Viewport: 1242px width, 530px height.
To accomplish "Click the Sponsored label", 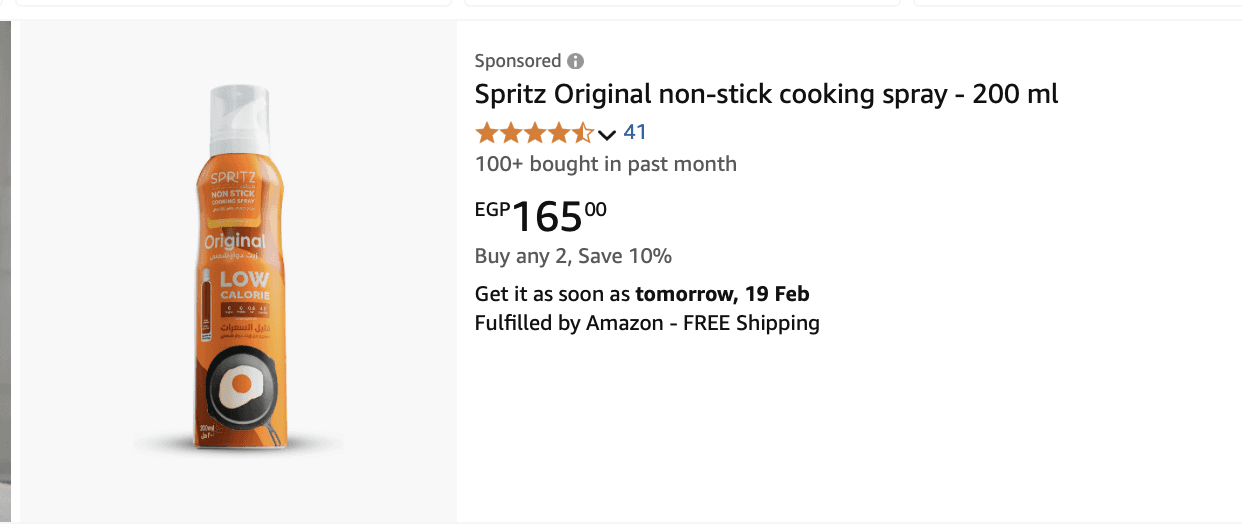I will point(518,61).
